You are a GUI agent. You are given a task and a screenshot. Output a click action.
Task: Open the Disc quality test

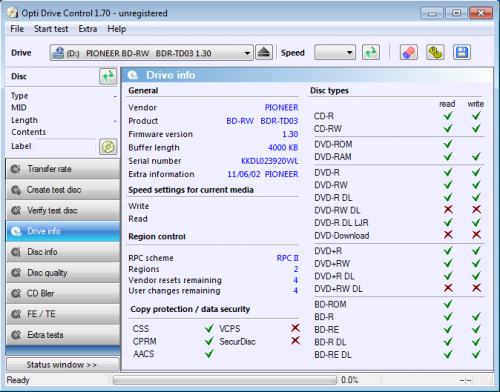[63, 273]
